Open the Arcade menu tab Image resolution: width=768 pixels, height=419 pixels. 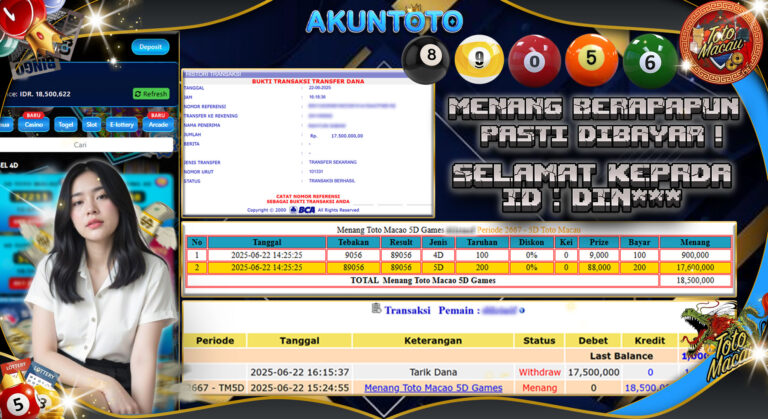tap(158, 124)
